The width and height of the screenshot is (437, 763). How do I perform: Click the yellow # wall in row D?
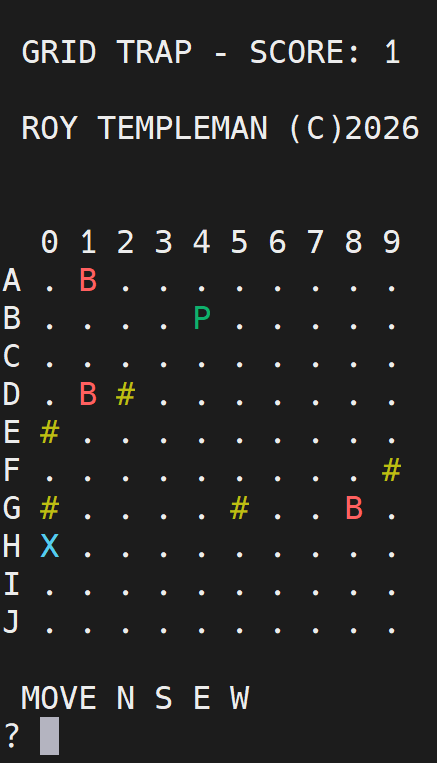coord(126,394)
